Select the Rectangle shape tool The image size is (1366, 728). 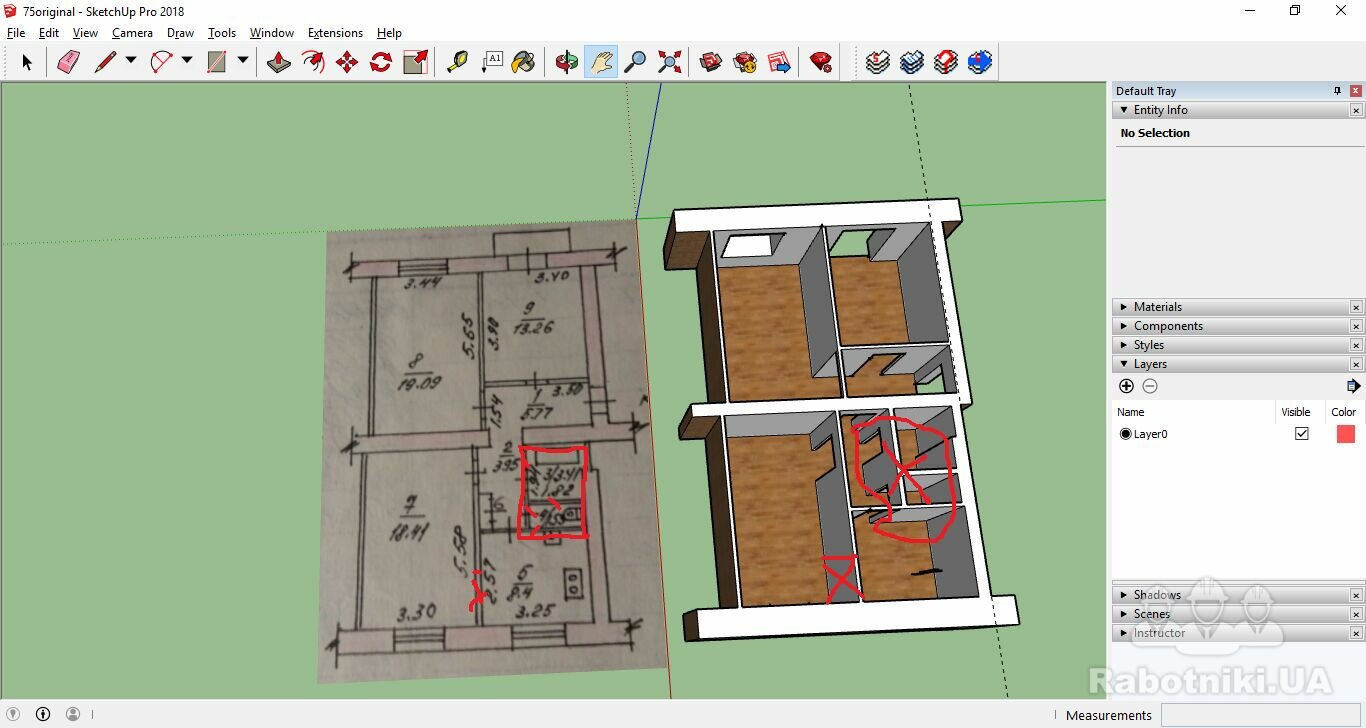coord(217,62)
